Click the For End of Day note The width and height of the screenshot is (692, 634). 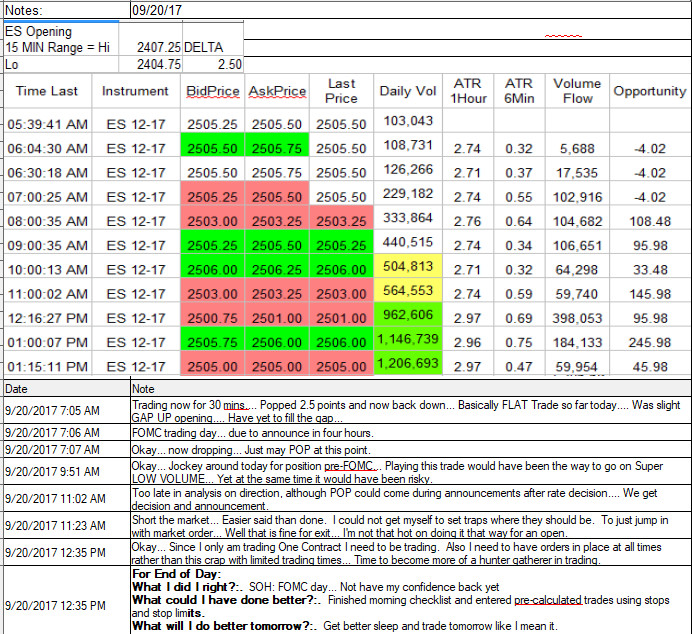point(410,600)
